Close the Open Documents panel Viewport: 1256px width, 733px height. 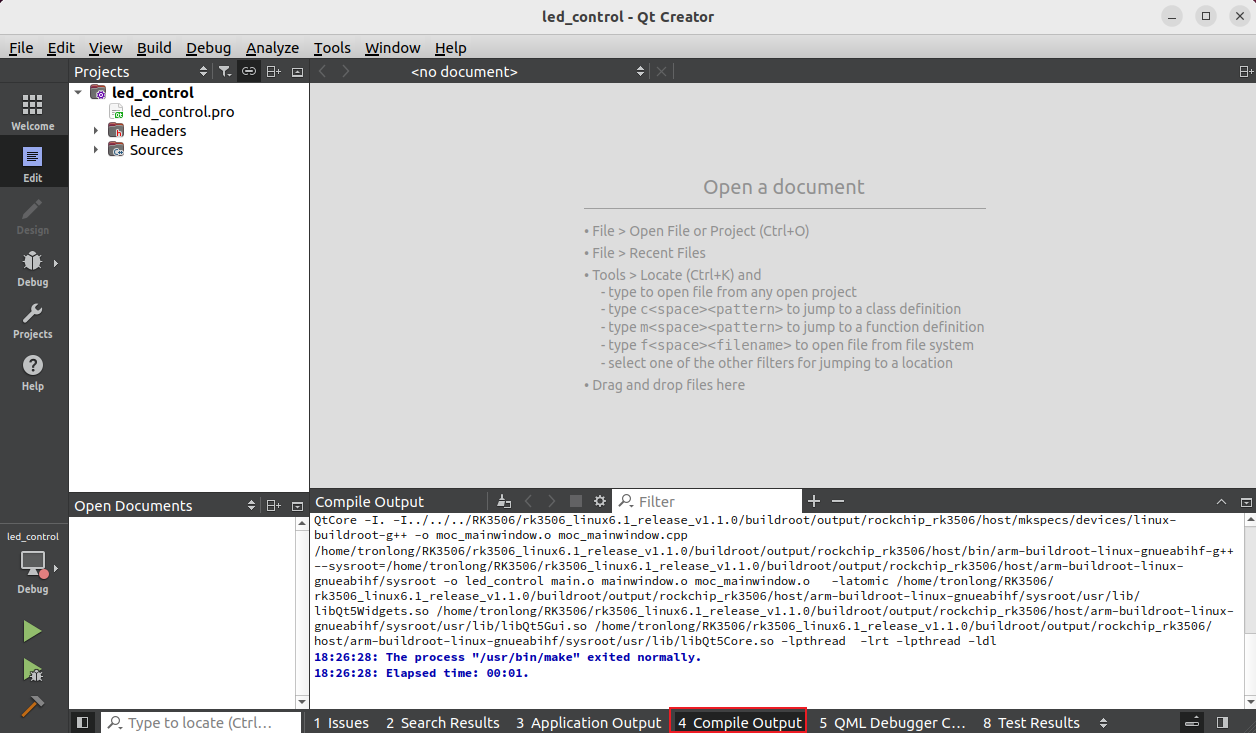pos(297,506)
